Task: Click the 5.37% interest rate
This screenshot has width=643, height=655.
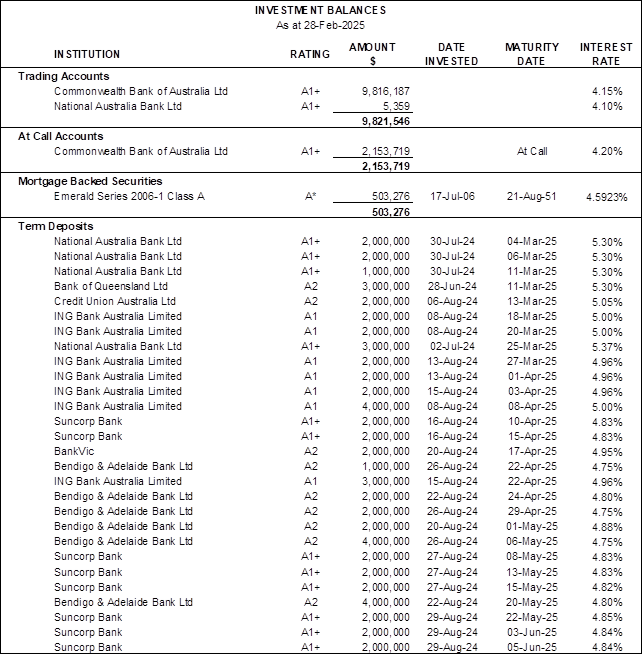Action: coord(607,348)
